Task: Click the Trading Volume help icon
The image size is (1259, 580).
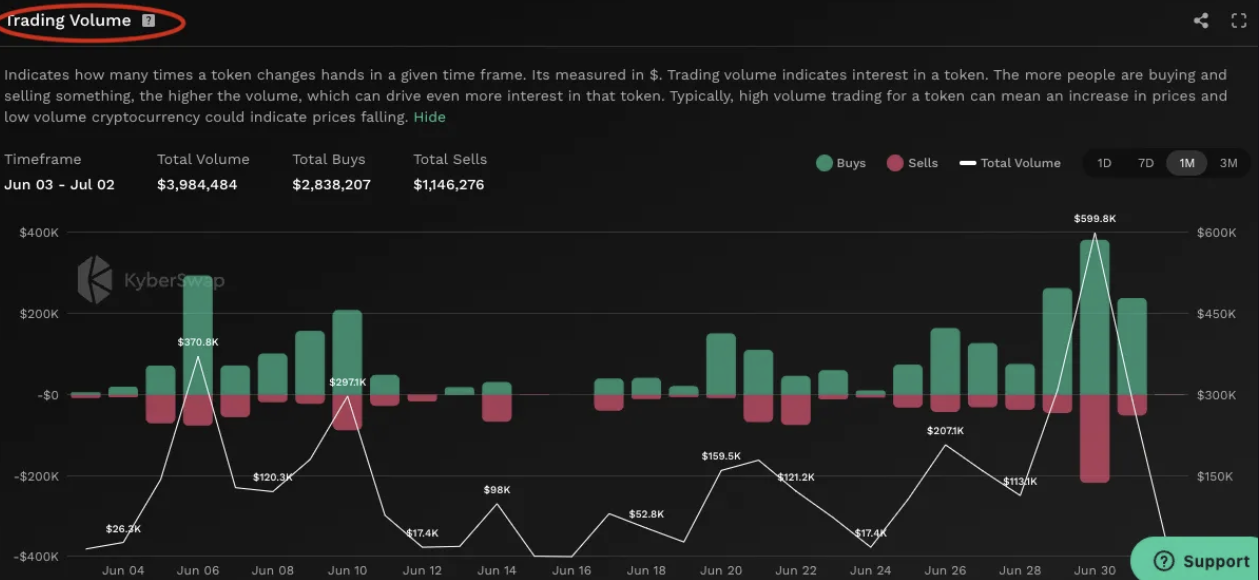Action: click(x=149, y=21)
